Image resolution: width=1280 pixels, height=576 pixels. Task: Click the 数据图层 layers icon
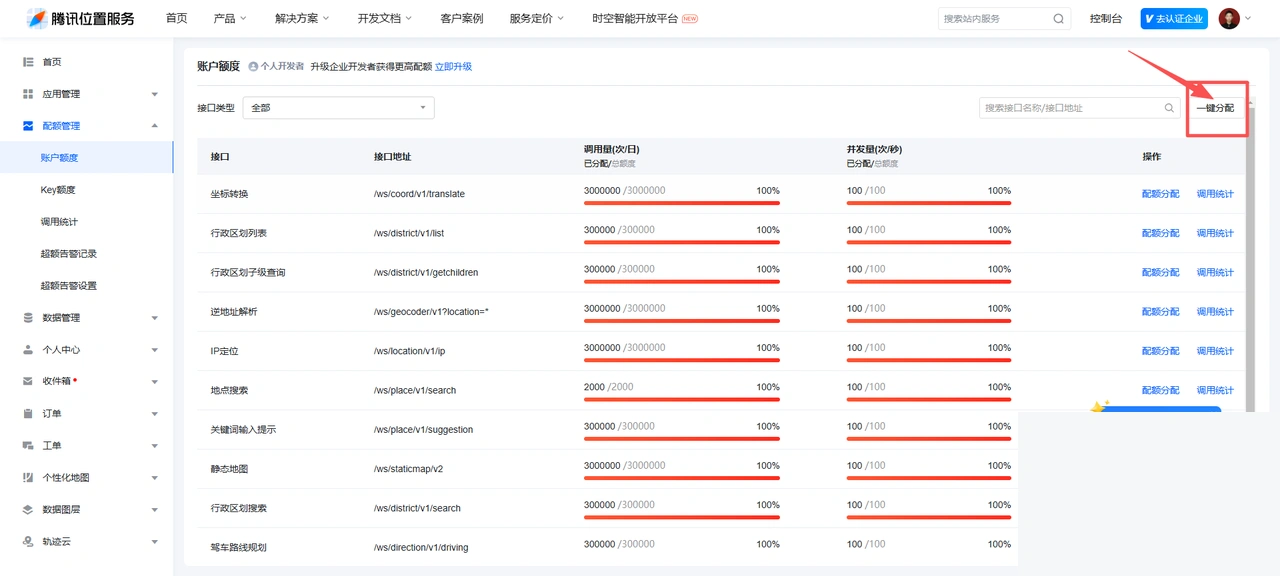pyautogui.click(x=28, y=510)
